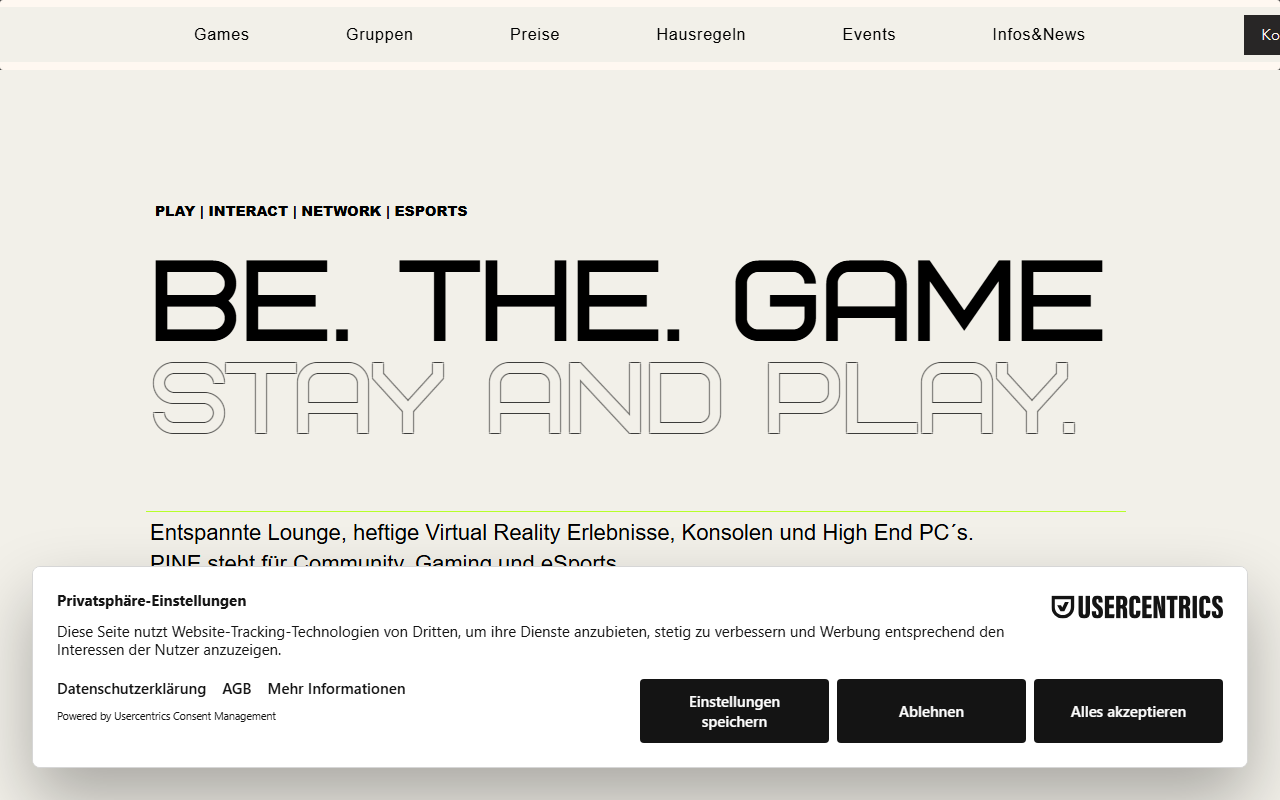Follow the Powered by Usercentrics Consent Management link

[x=166, y=716]
